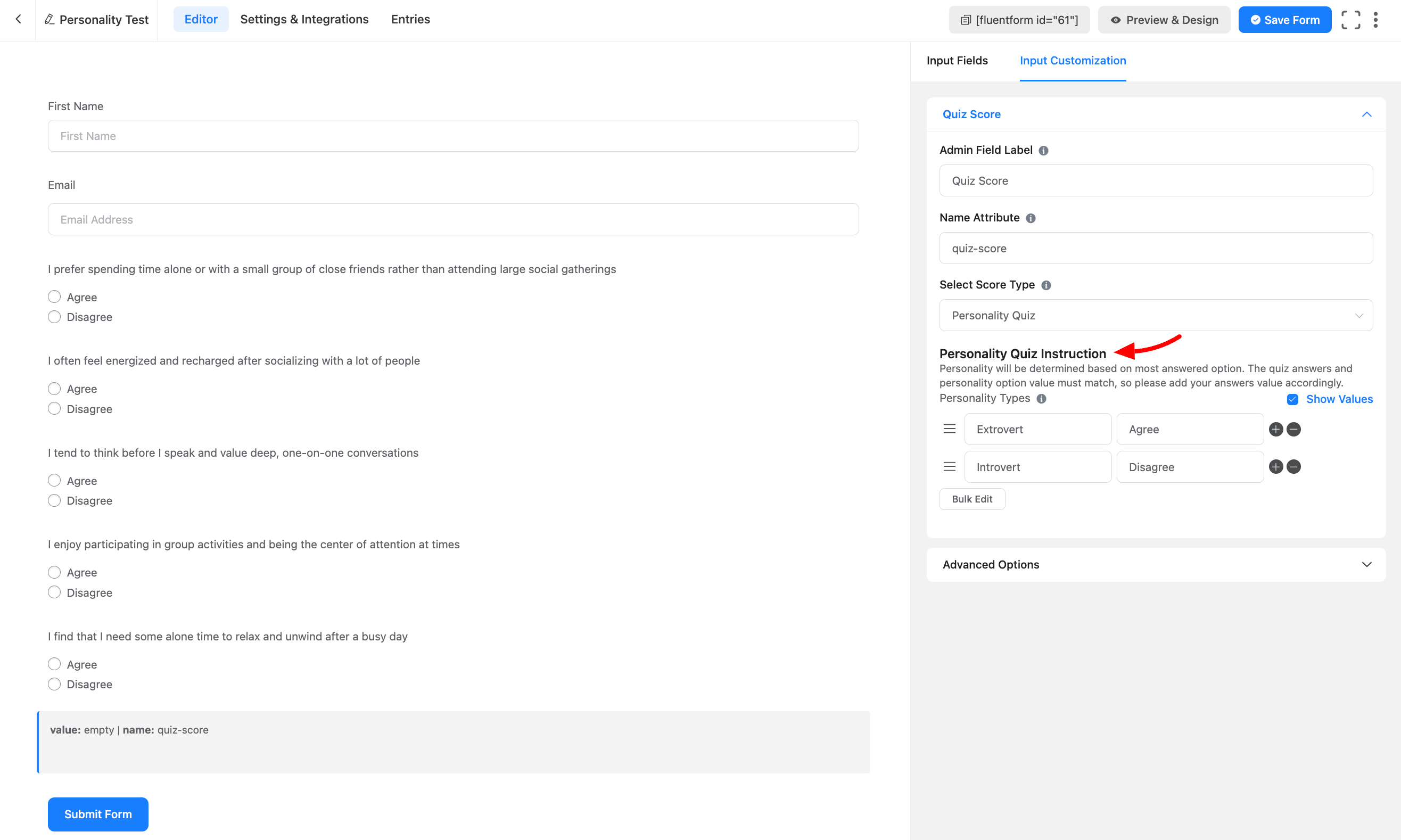Click the info icon beside Admin Field Label
1401x840 pixels.
(1043, 151)
